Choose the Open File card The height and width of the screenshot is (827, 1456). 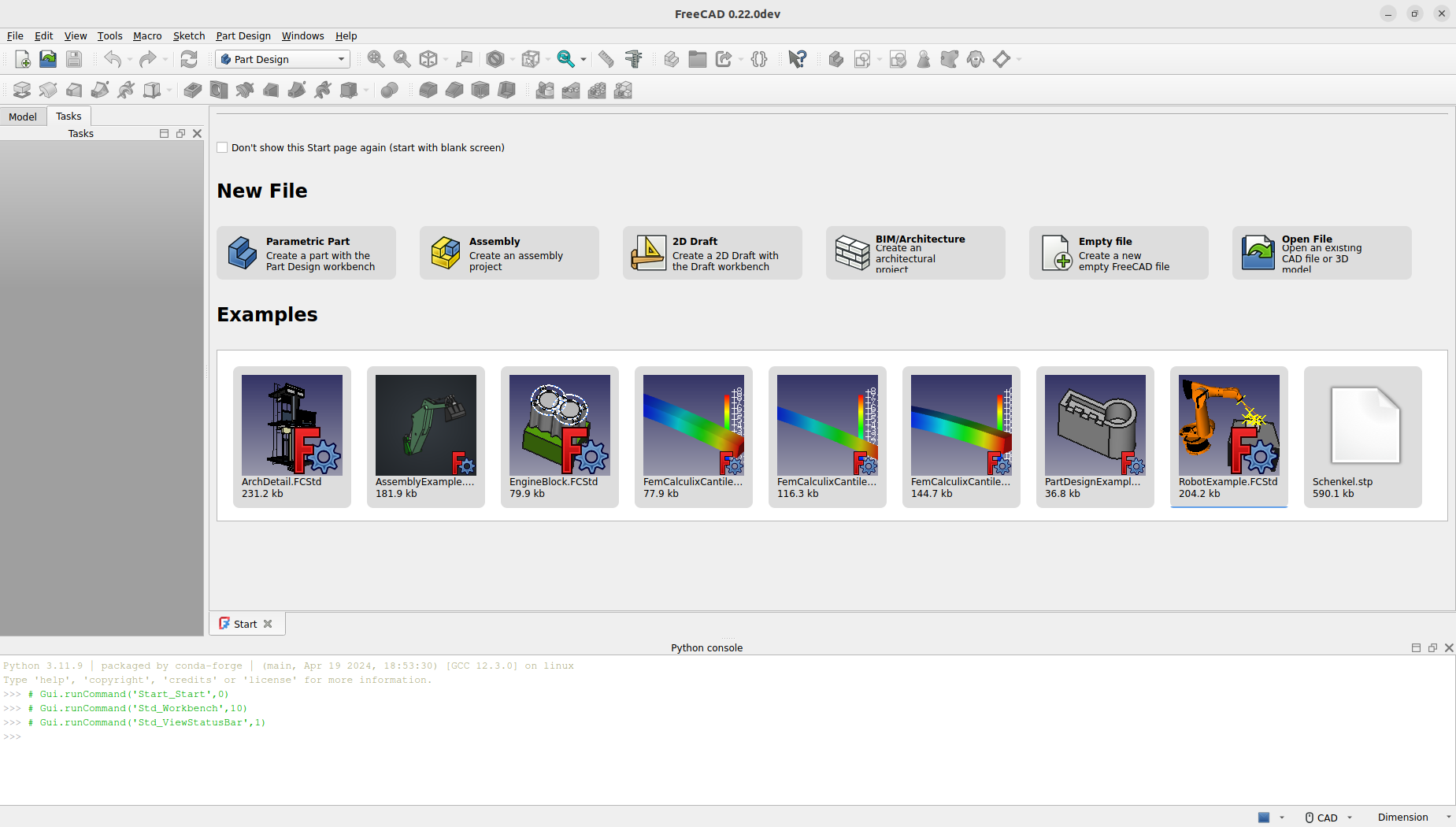tap(1322, 253)
